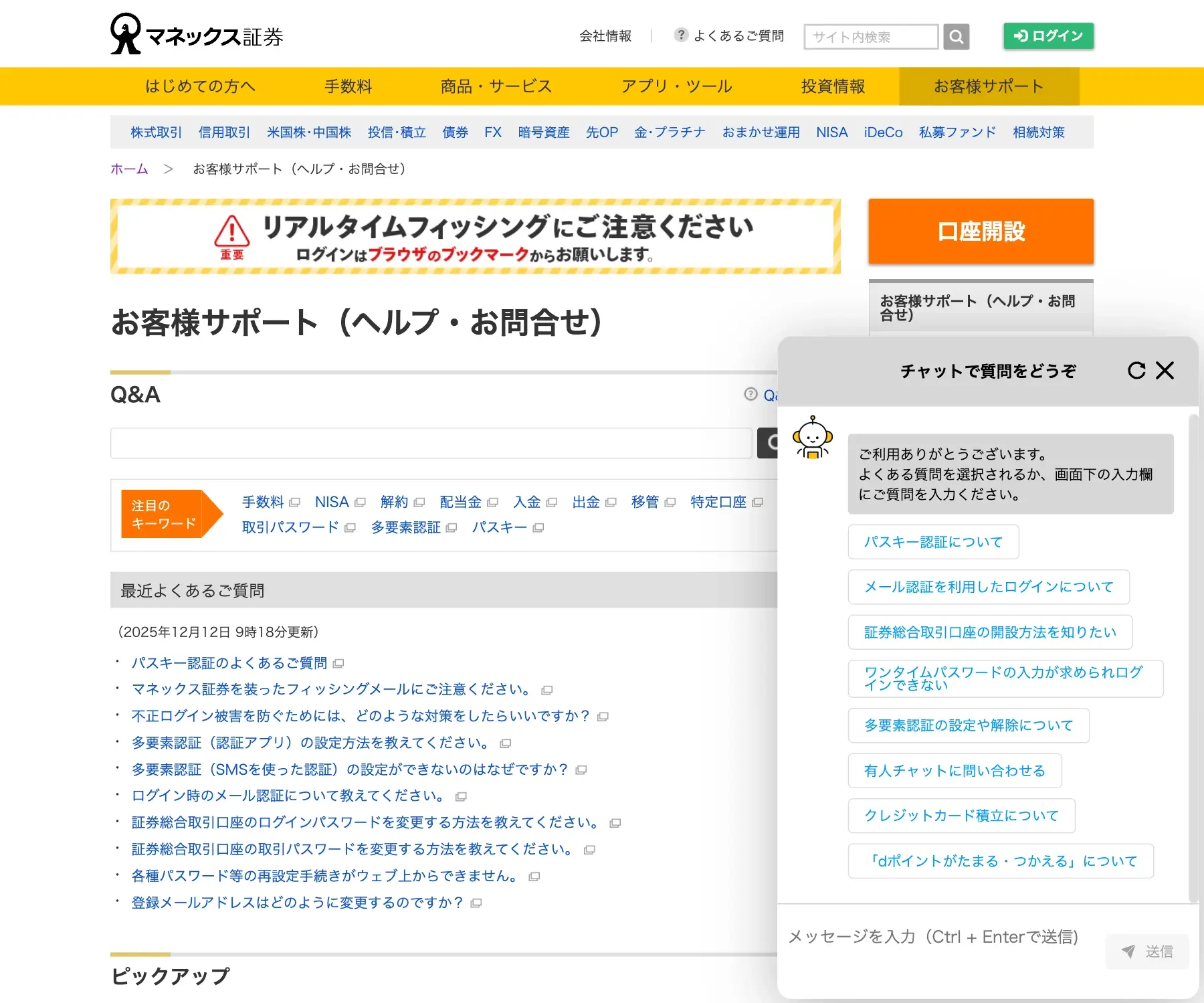The width and height of the screenshot is (1204, 1003).
Task: Open the ホーム breadcrumb link
Action: pos(128,169)
